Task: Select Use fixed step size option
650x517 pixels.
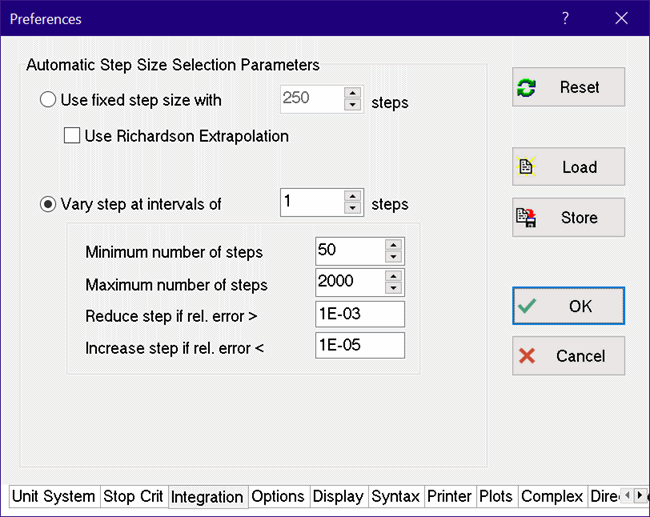Action: pos(48,100)
